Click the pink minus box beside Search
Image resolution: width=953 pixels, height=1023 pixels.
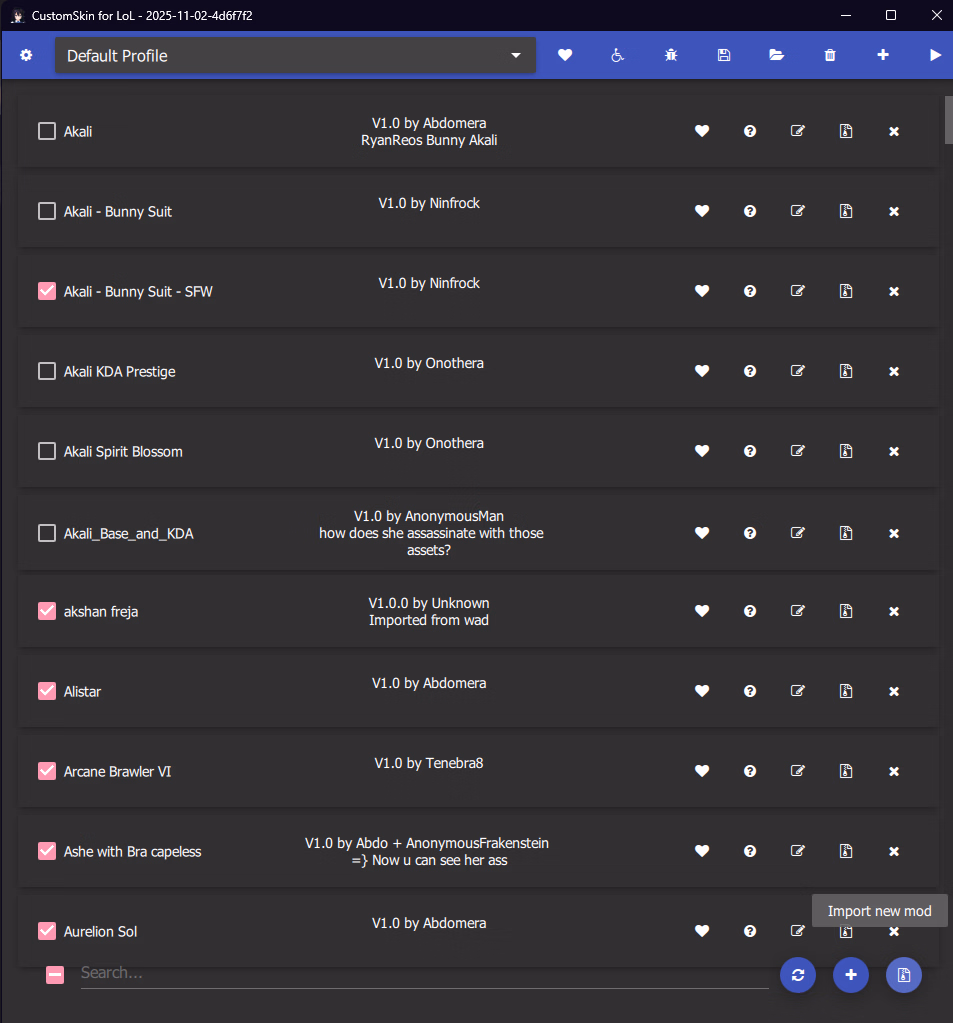coord(55,974)
